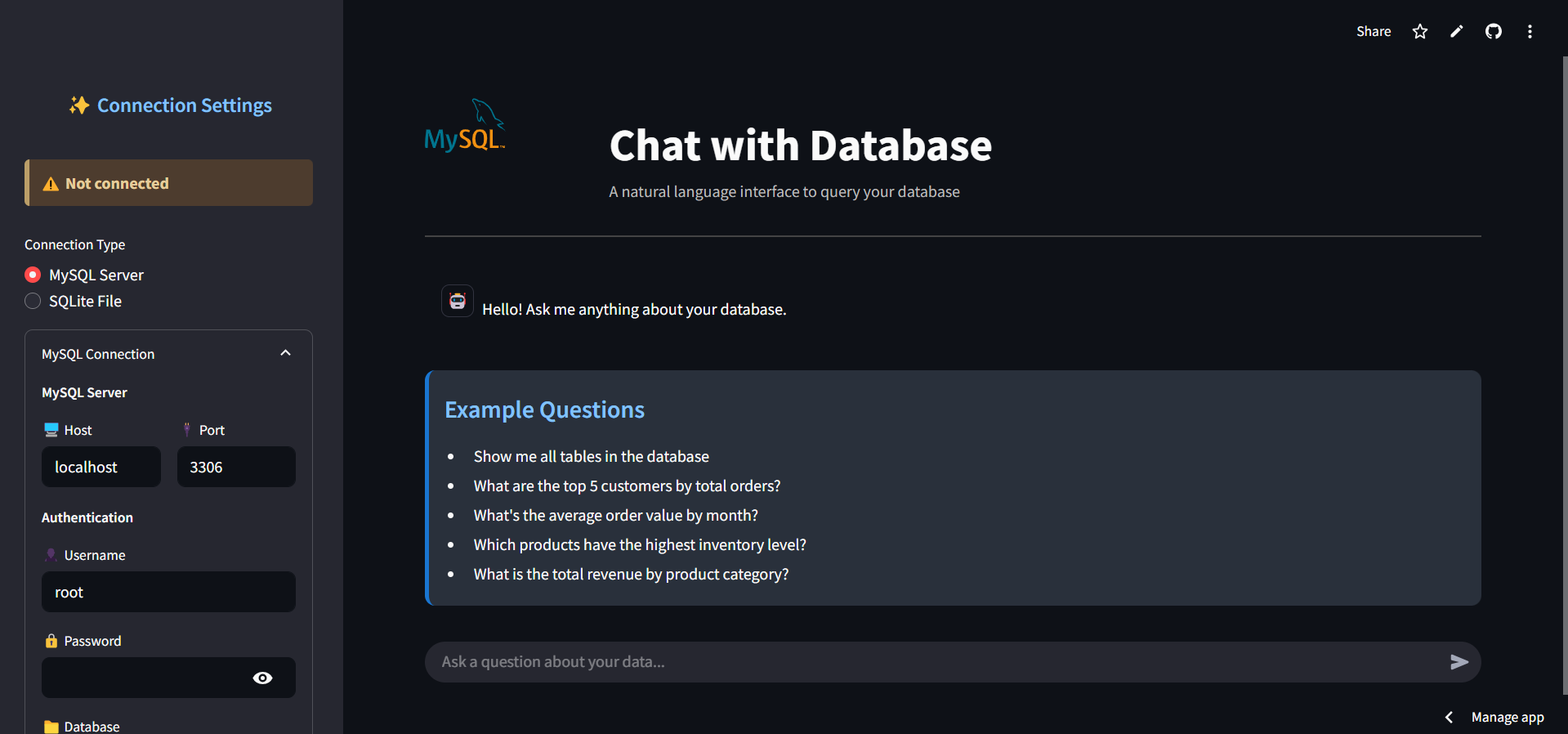This screenshot has height=734, width=1568.
Task: Click the Host input field
Action: [101, 467]
